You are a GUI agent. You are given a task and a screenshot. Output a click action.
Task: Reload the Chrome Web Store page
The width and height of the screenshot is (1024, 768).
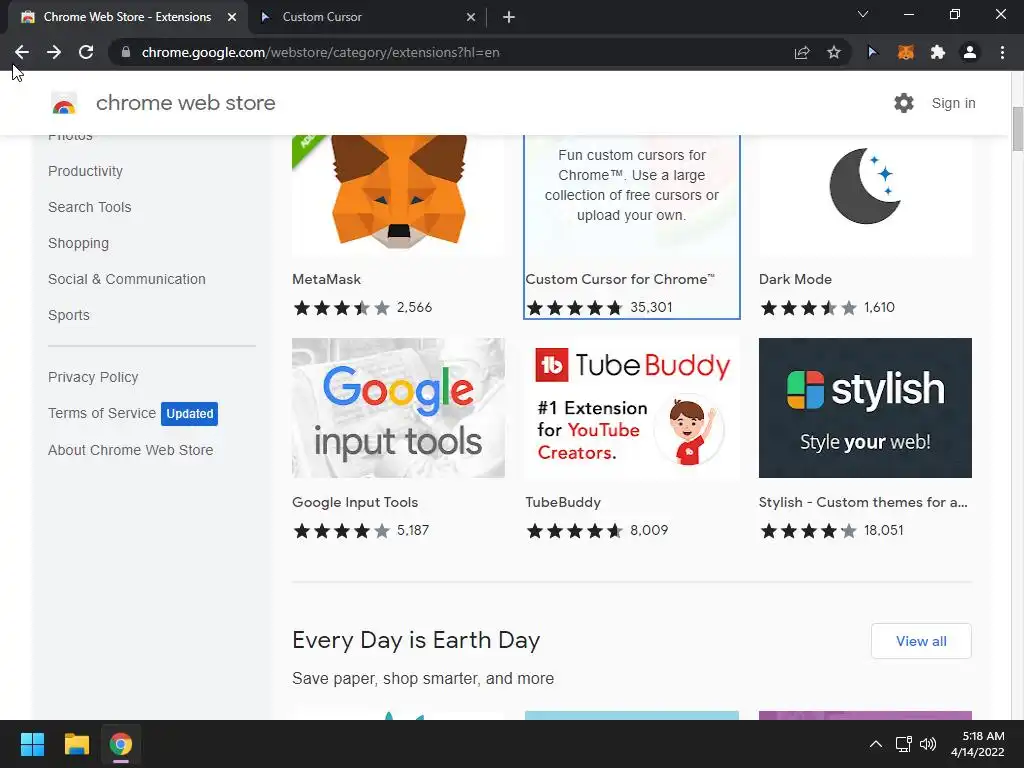point(86,52)
